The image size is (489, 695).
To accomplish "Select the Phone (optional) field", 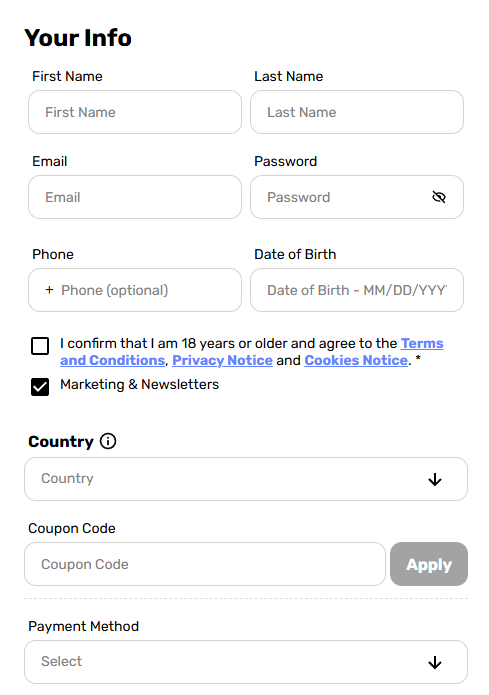I will tap(135, 290).
